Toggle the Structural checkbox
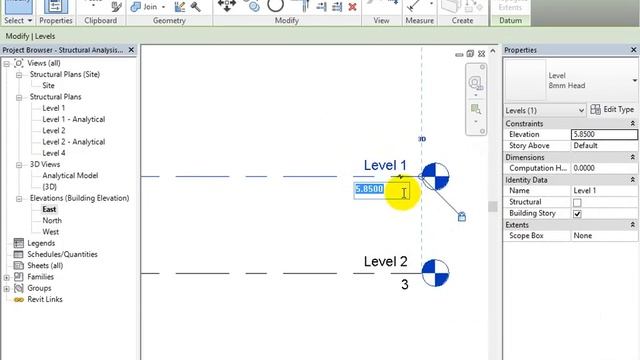Image resolution: width=640 pixels, height=360 pixels. pos(577,202)
